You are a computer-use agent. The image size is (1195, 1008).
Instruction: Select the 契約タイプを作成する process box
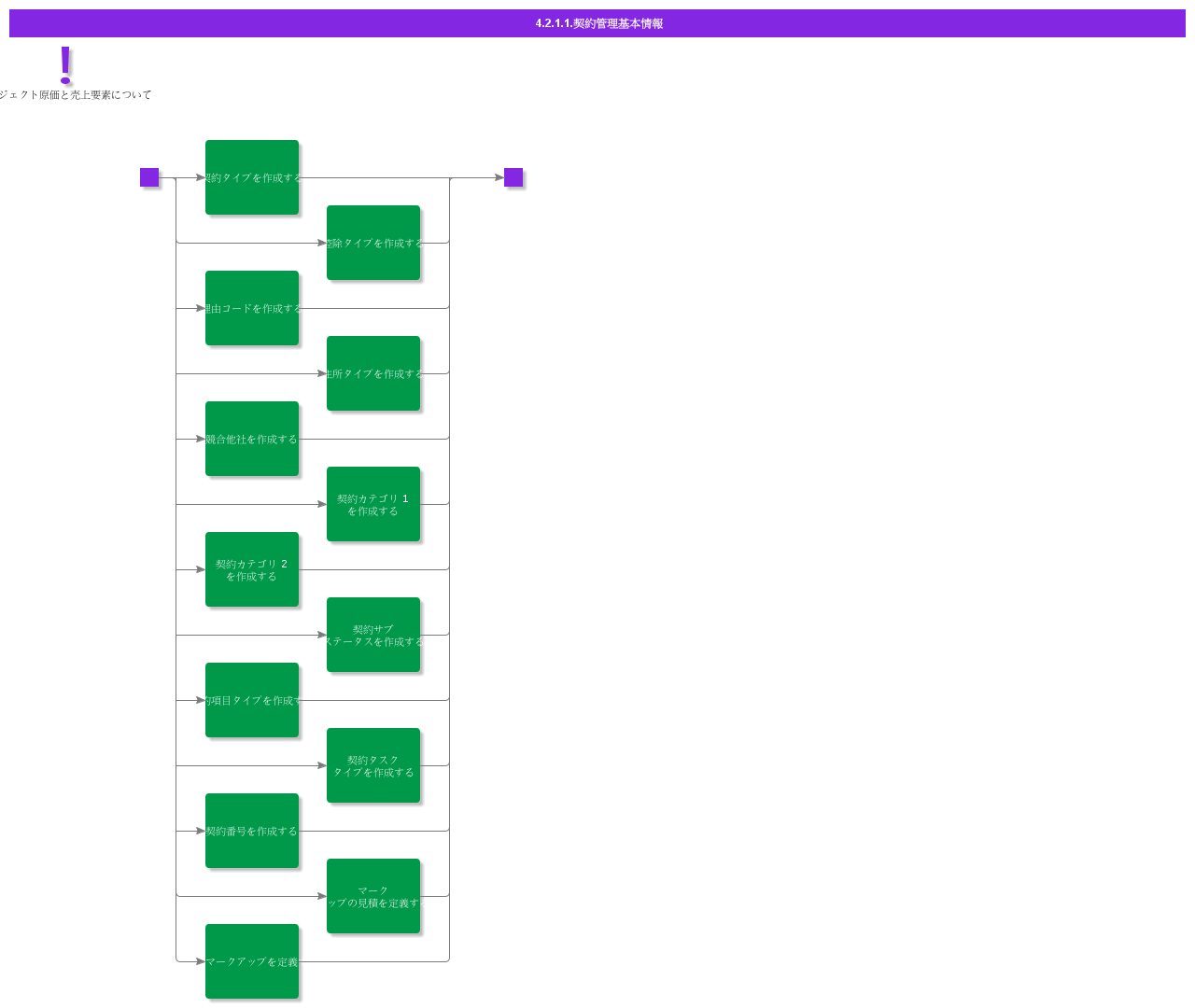(x=252, y=177)
